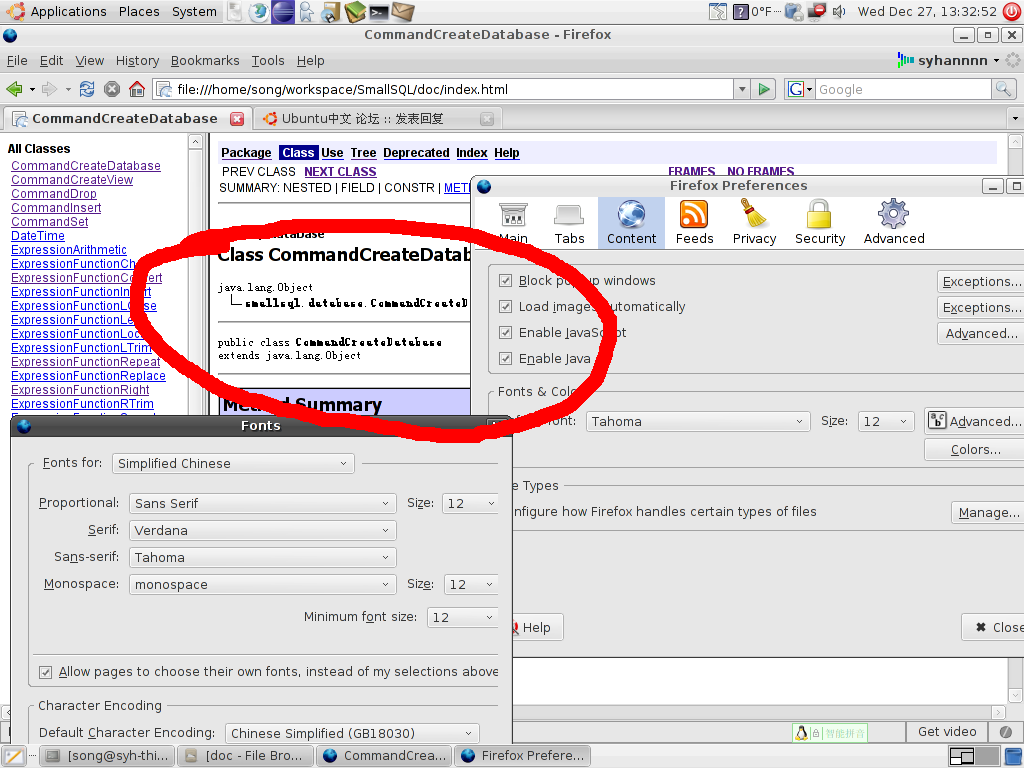Screen dimensions: 1024x768
Task: Stop loading the page
Action: tap(112, 89)
